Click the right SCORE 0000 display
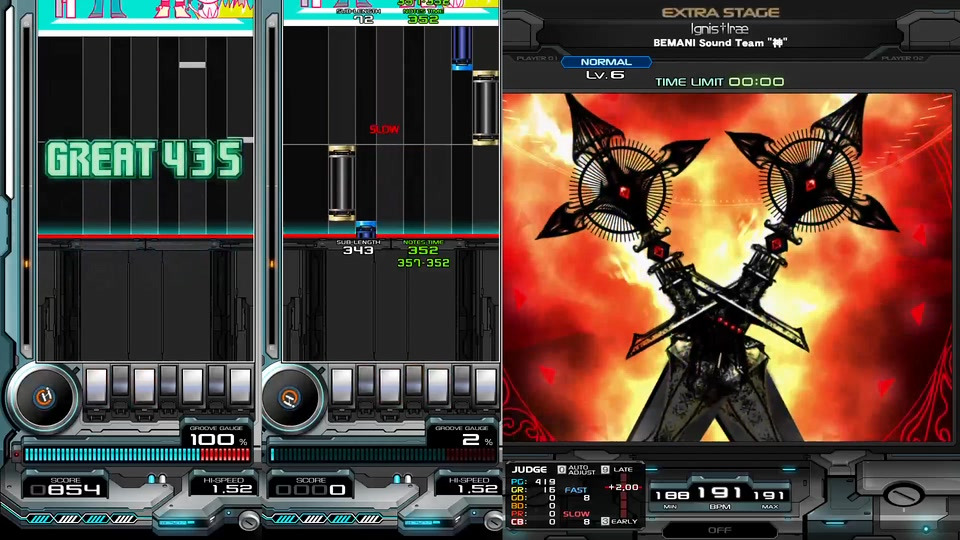This screenshot has width=960, height=540. point(311,489)
